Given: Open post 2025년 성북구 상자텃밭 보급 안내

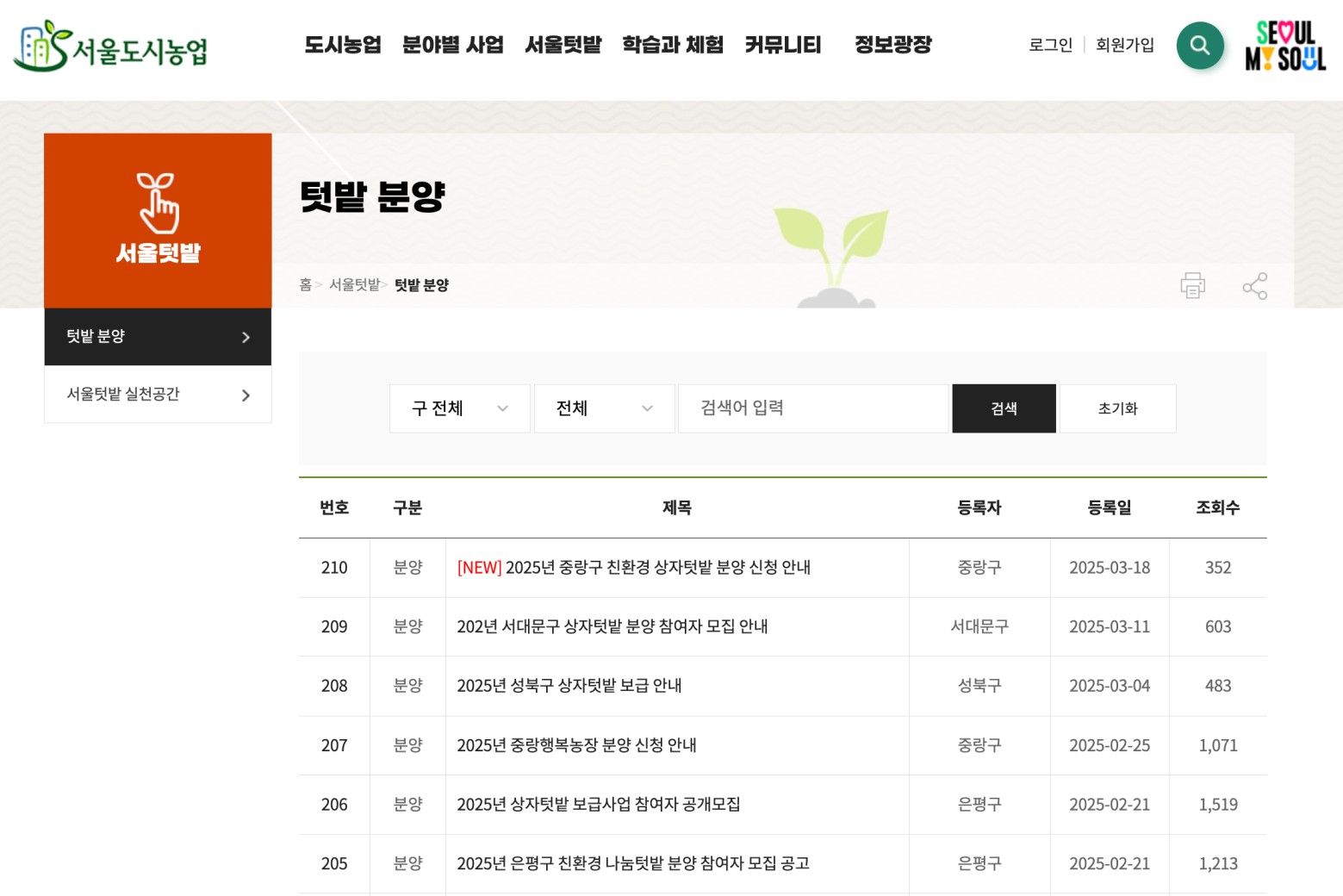Looking at the screenshot, I should (x=569, y=686).
